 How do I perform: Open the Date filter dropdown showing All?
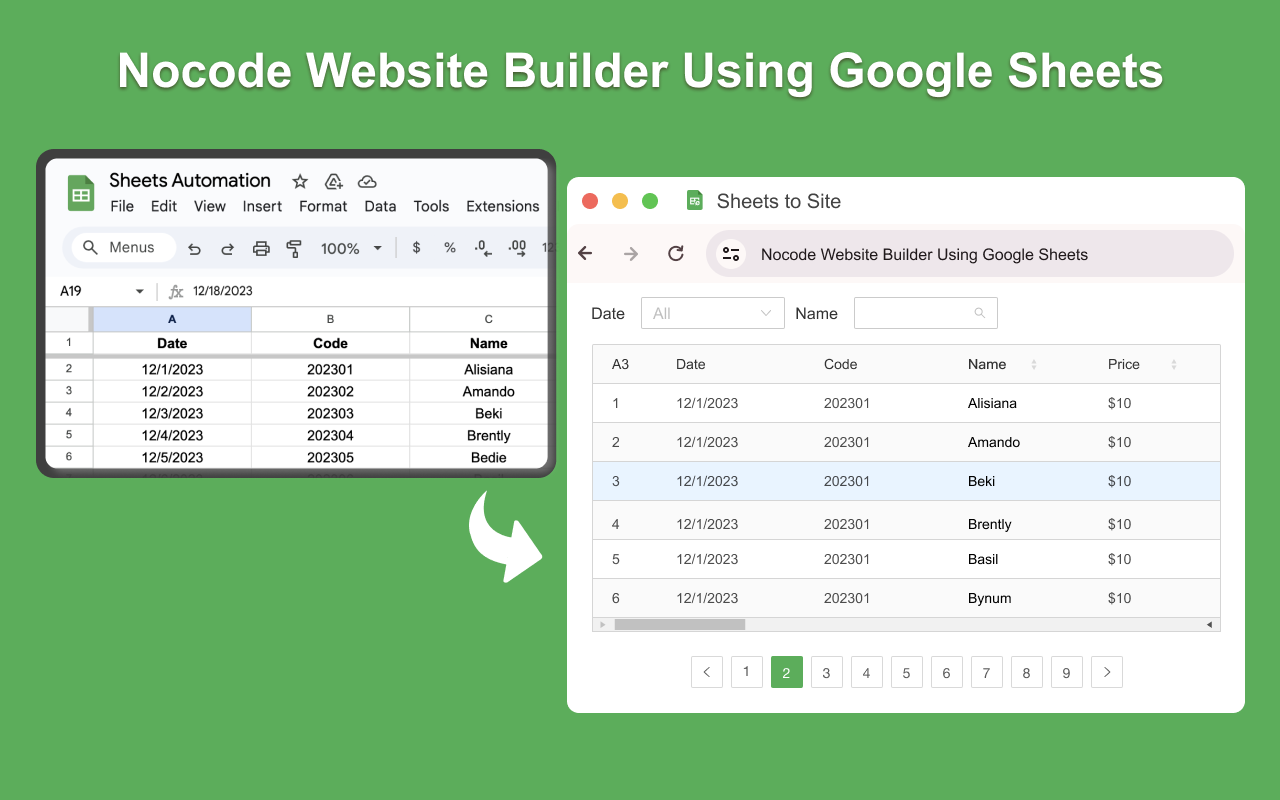(713, 313)
